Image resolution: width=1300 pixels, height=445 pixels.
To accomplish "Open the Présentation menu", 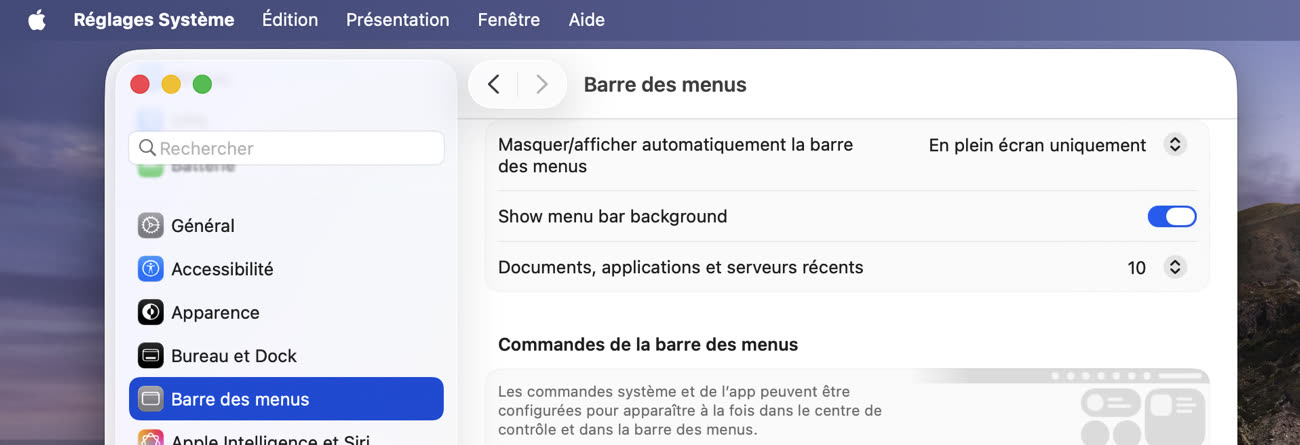I will (398, 20).
